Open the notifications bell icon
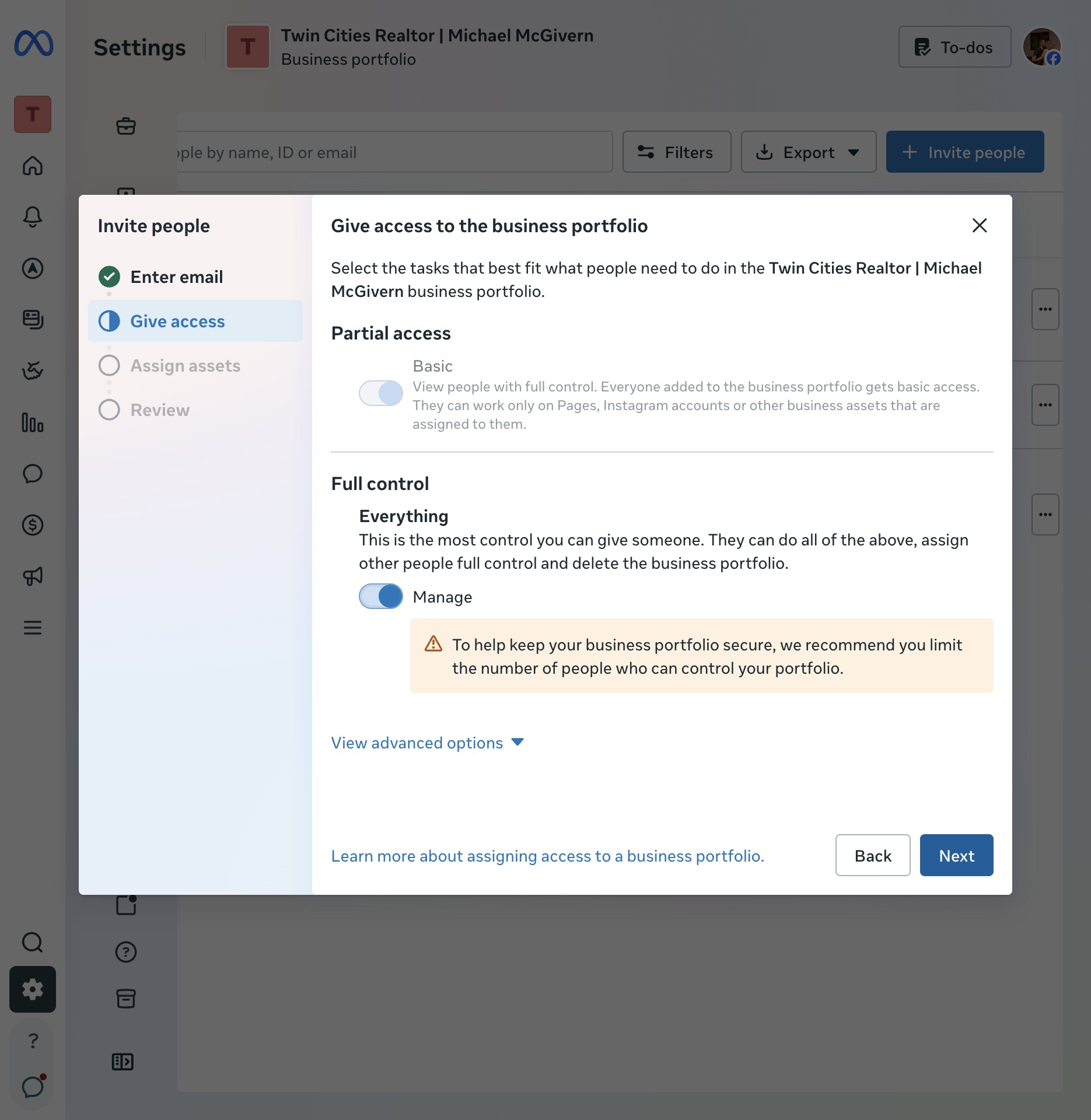The height and width of the screenshot is (1120, 1091). [x=33, y=217]
